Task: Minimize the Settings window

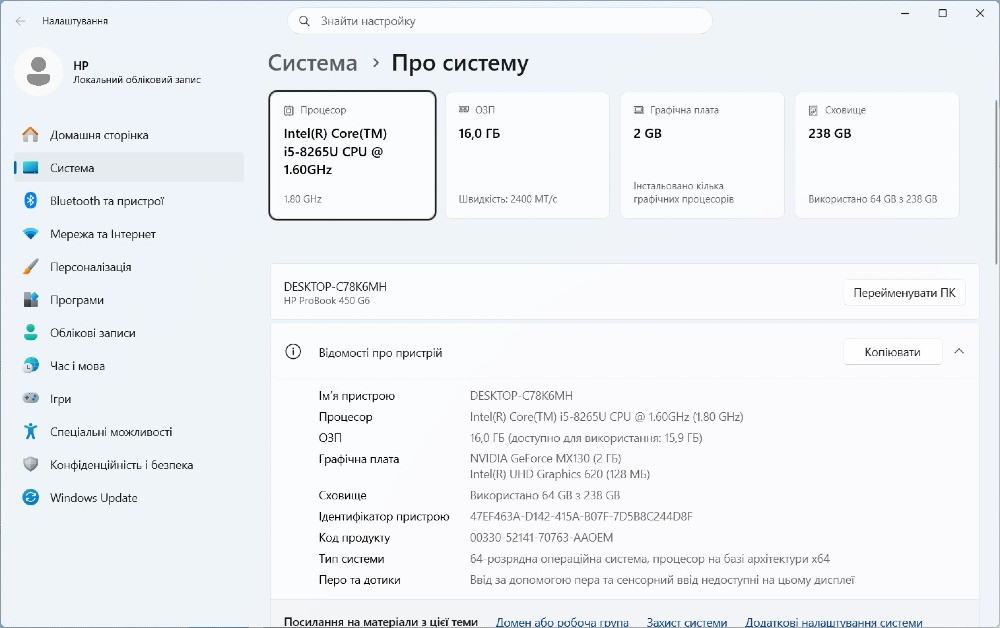Action: point(905,13)
